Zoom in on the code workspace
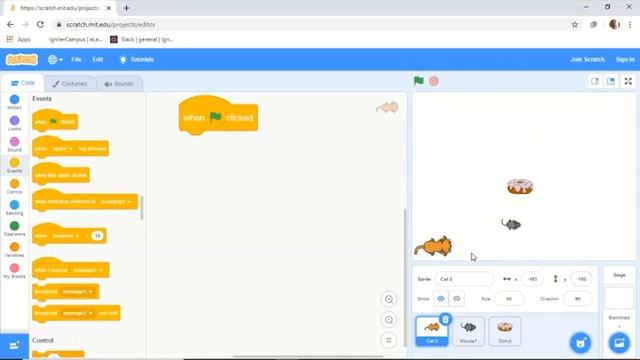The image size is (640, 360). pyautogui.click(x=389, y=299)
